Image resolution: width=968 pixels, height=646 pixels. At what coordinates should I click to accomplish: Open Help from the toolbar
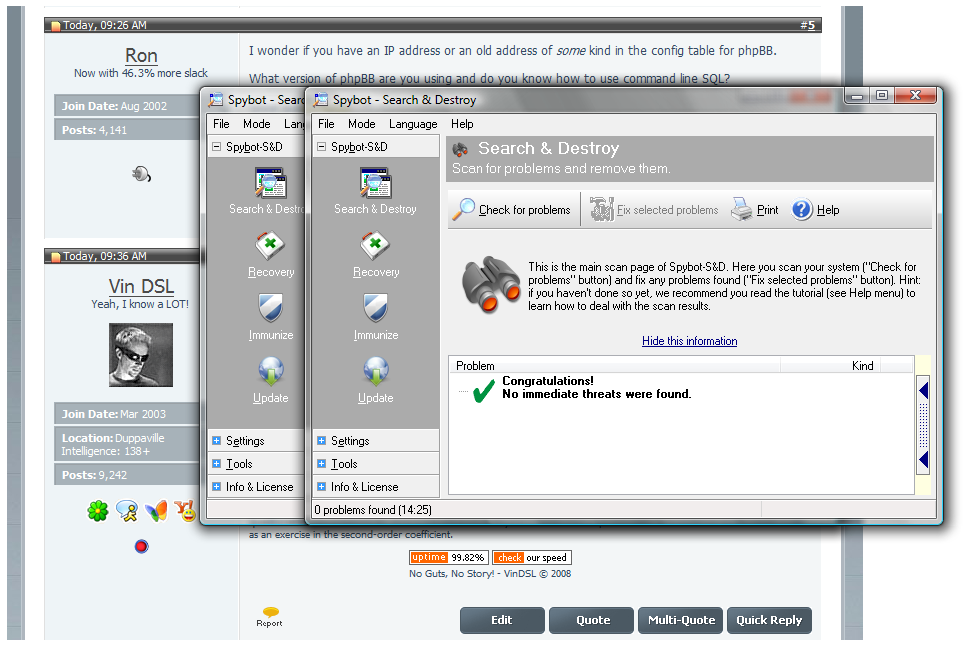coord(802,210)
